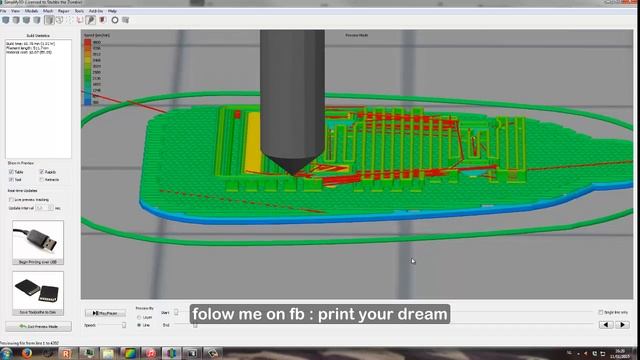Select the first view cube icon in toolbar
Viewport: 640px width, 360px height.
coord(6,20)
